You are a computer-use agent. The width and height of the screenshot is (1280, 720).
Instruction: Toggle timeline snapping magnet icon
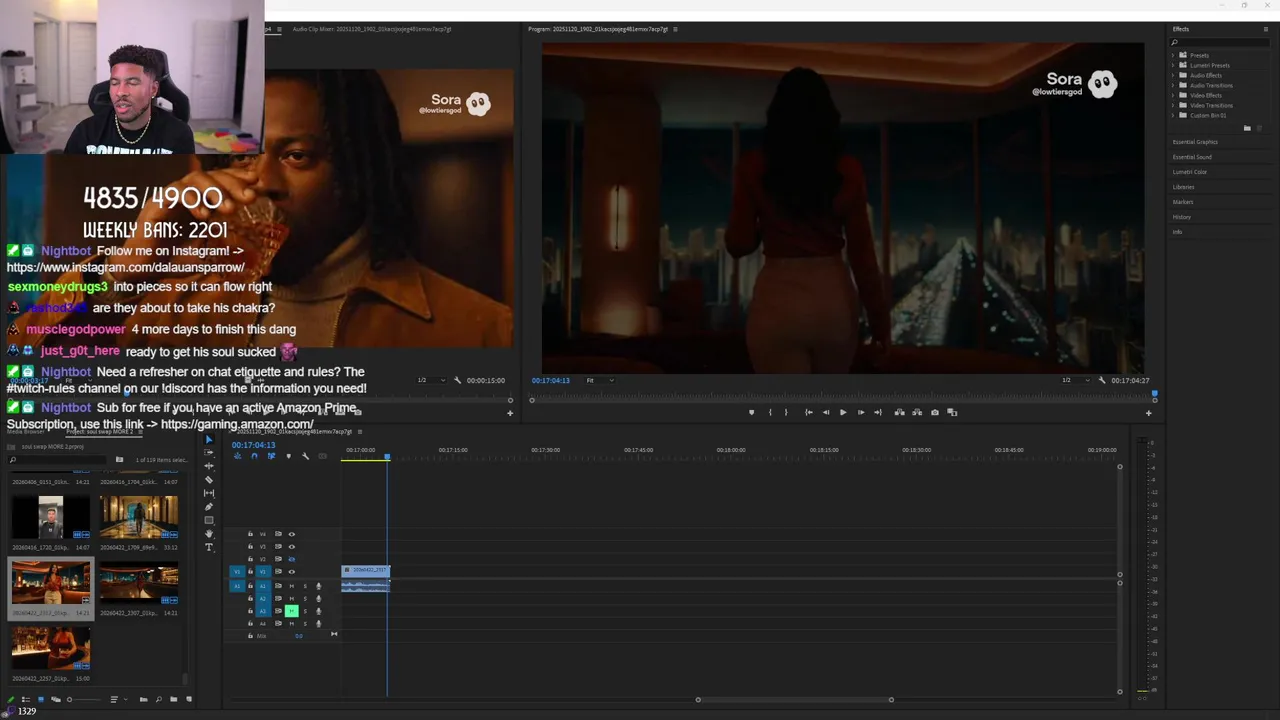(254, 456)
